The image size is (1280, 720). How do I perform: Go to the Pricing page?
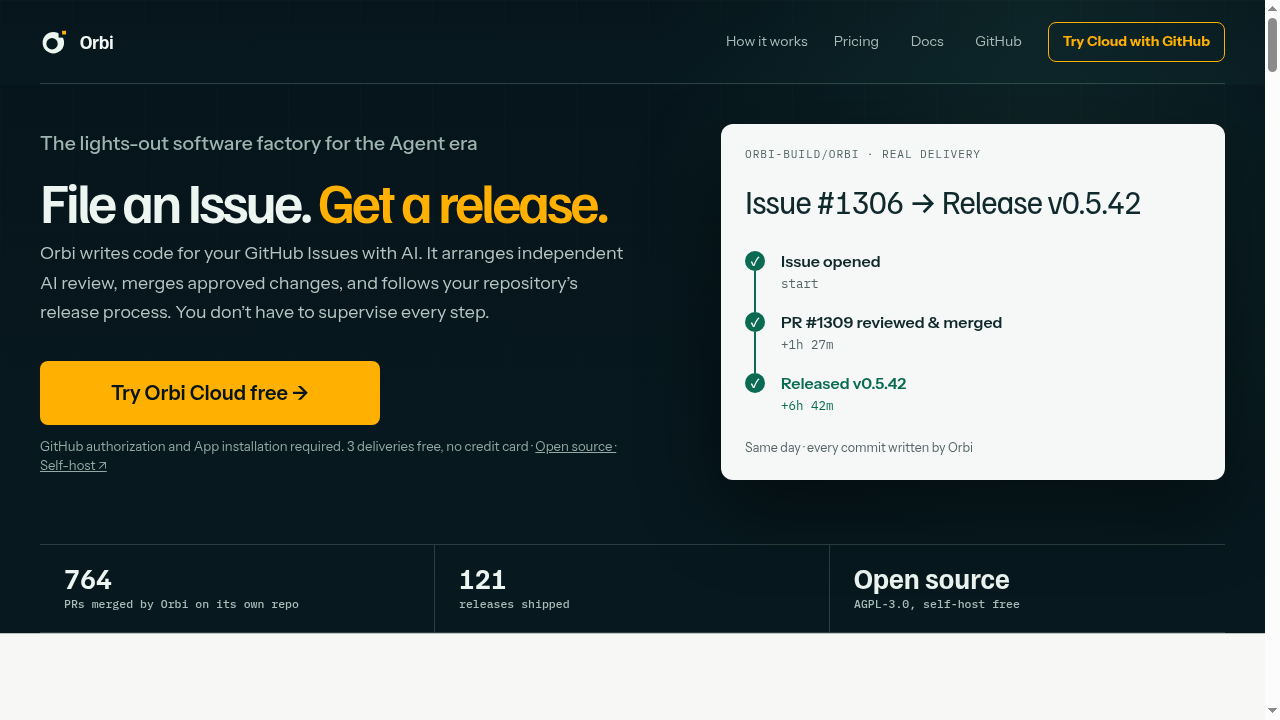point(856,41)
